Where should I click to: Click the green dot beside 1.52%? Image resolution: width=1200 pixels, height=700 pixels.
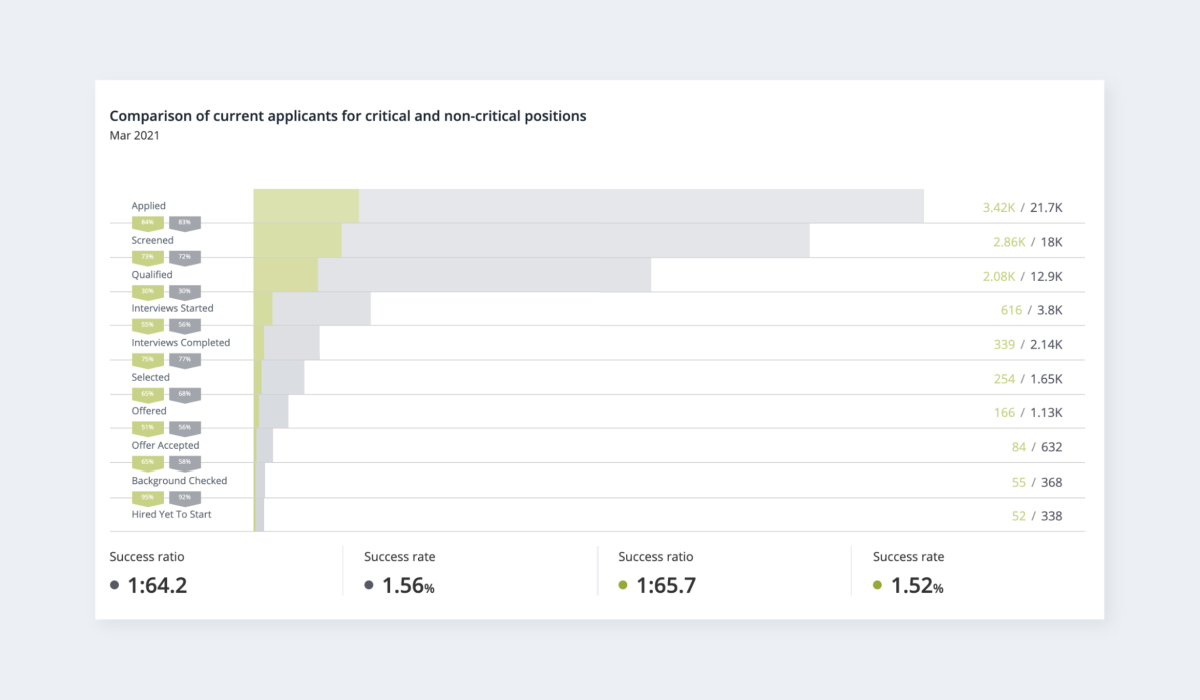click(877, 585)
